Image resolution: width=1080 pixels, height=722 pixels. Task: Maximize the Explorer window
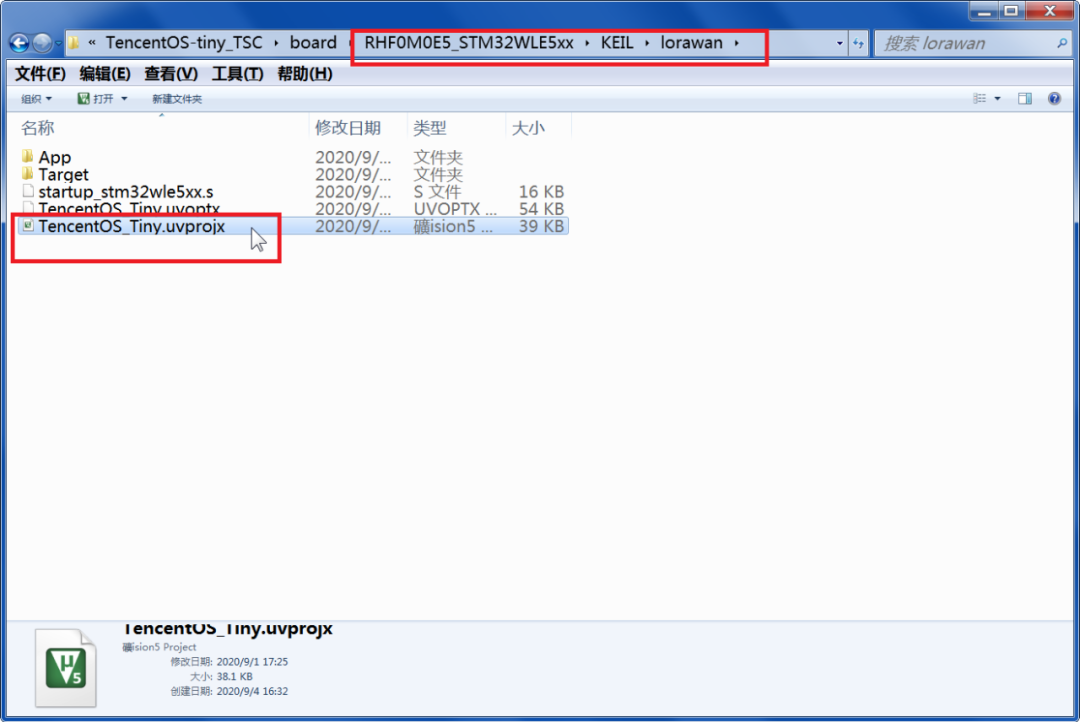coord(1010,10)
